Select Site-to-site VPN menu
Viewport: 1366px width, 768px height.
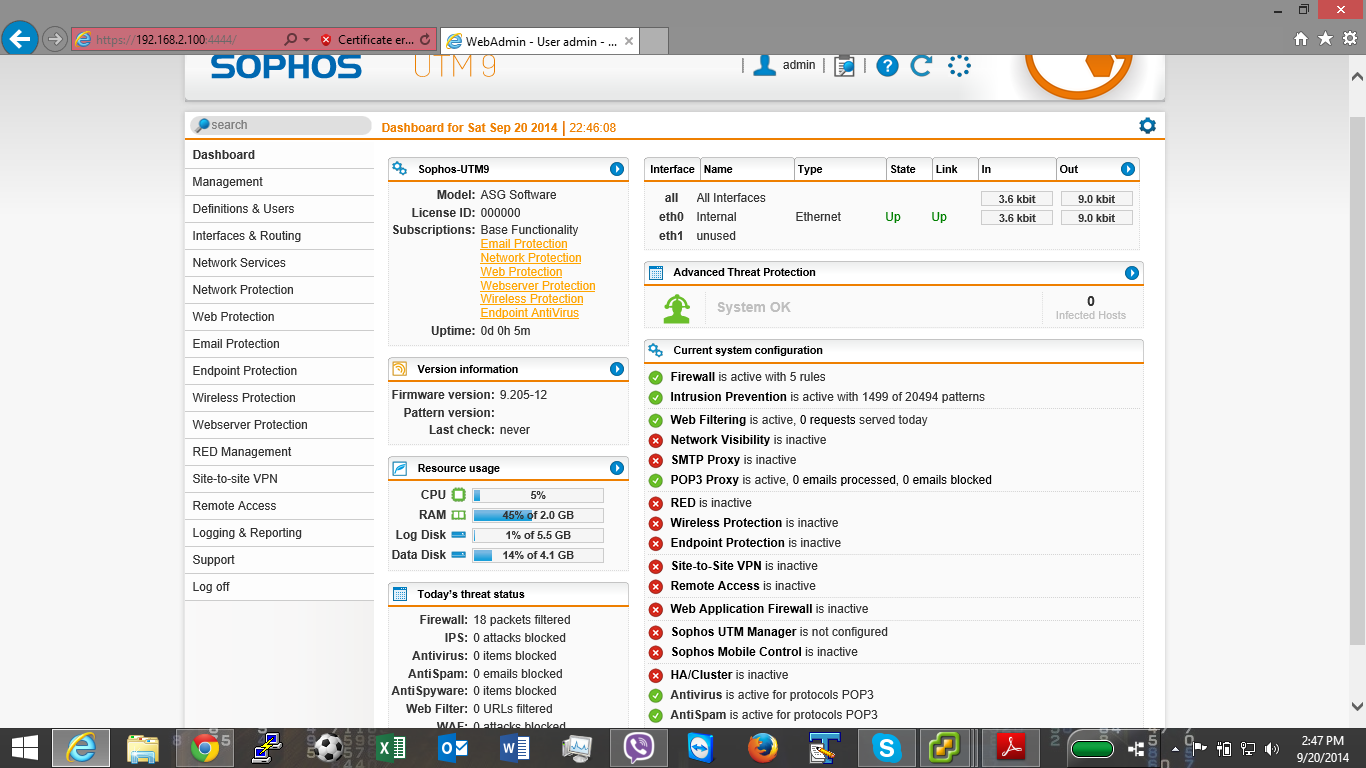point(280,479)
